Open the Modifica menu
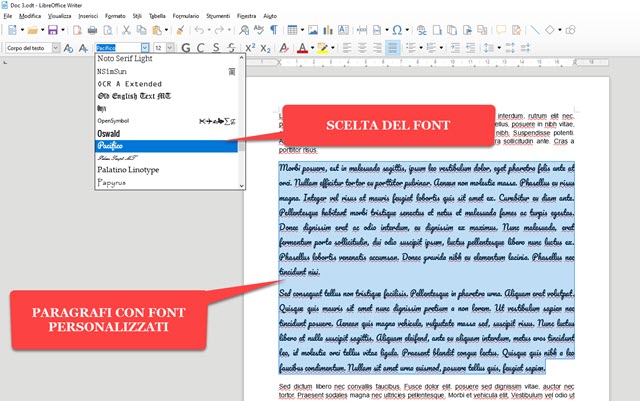This screenshot has height=401, width=640. tap(30, 16)
